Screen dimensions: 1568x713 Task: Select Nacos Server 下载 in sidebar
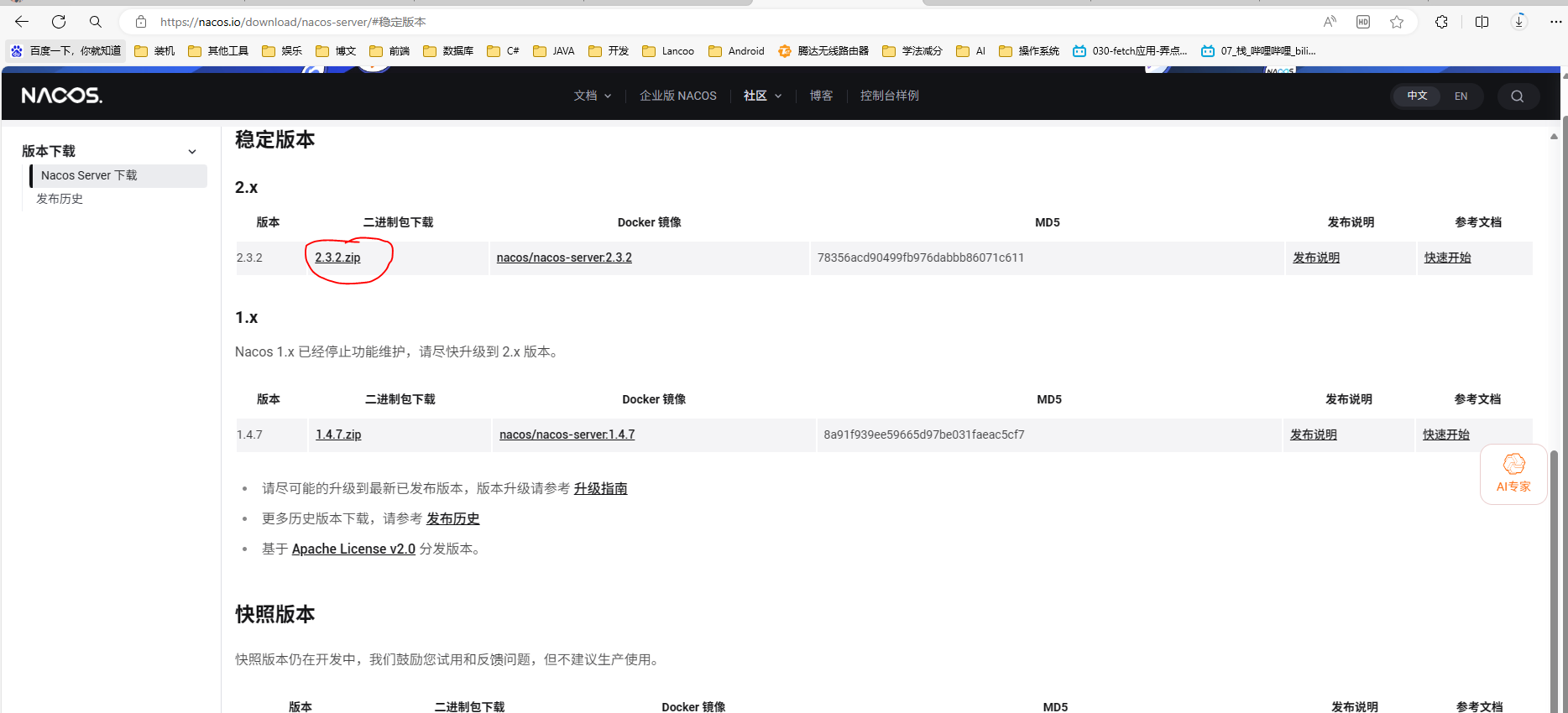coord(118,175)
